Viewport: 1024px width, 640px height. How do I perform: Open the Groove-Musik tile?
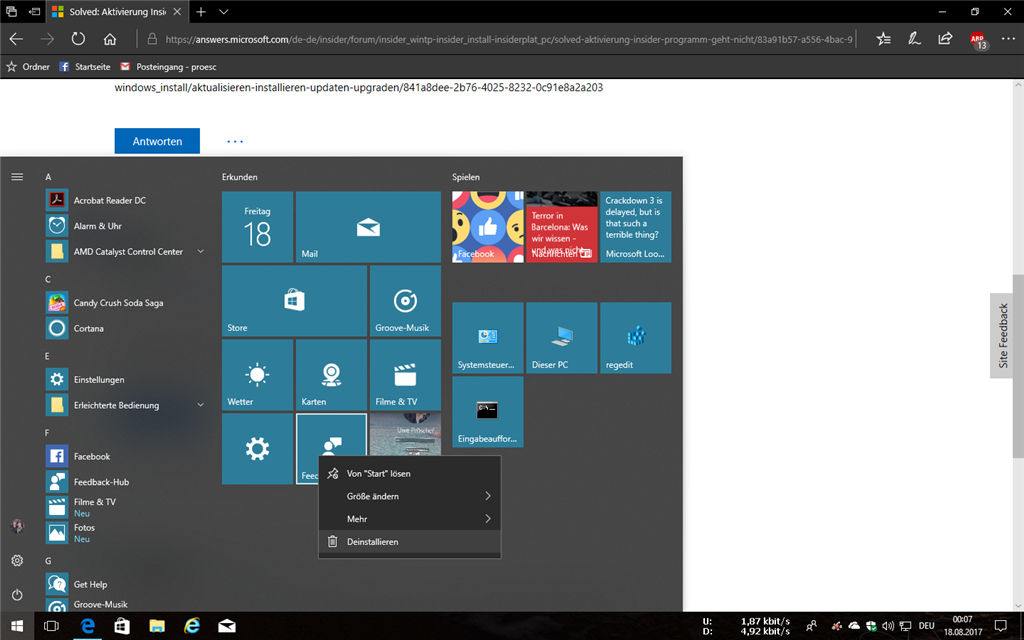point(406,301)
